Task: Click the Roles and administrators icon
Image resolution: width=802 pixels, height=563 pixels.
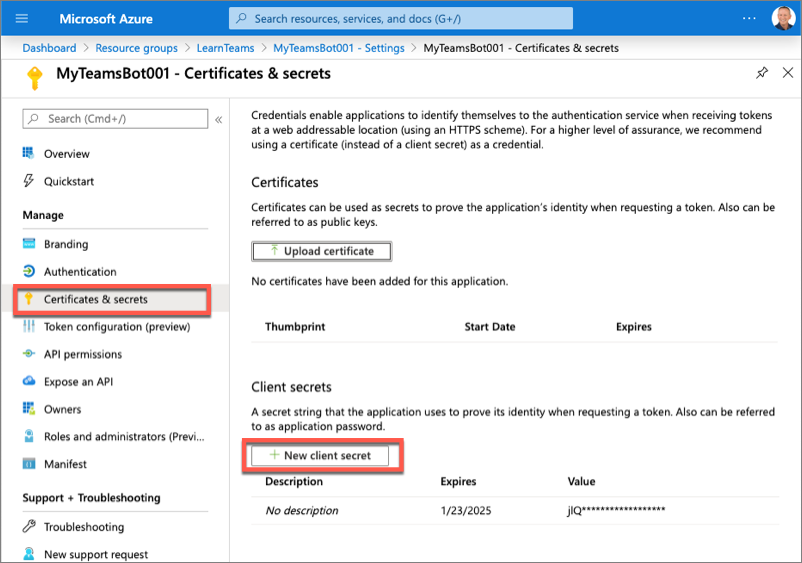Action: pyautogui.click(x=29, y=436)
